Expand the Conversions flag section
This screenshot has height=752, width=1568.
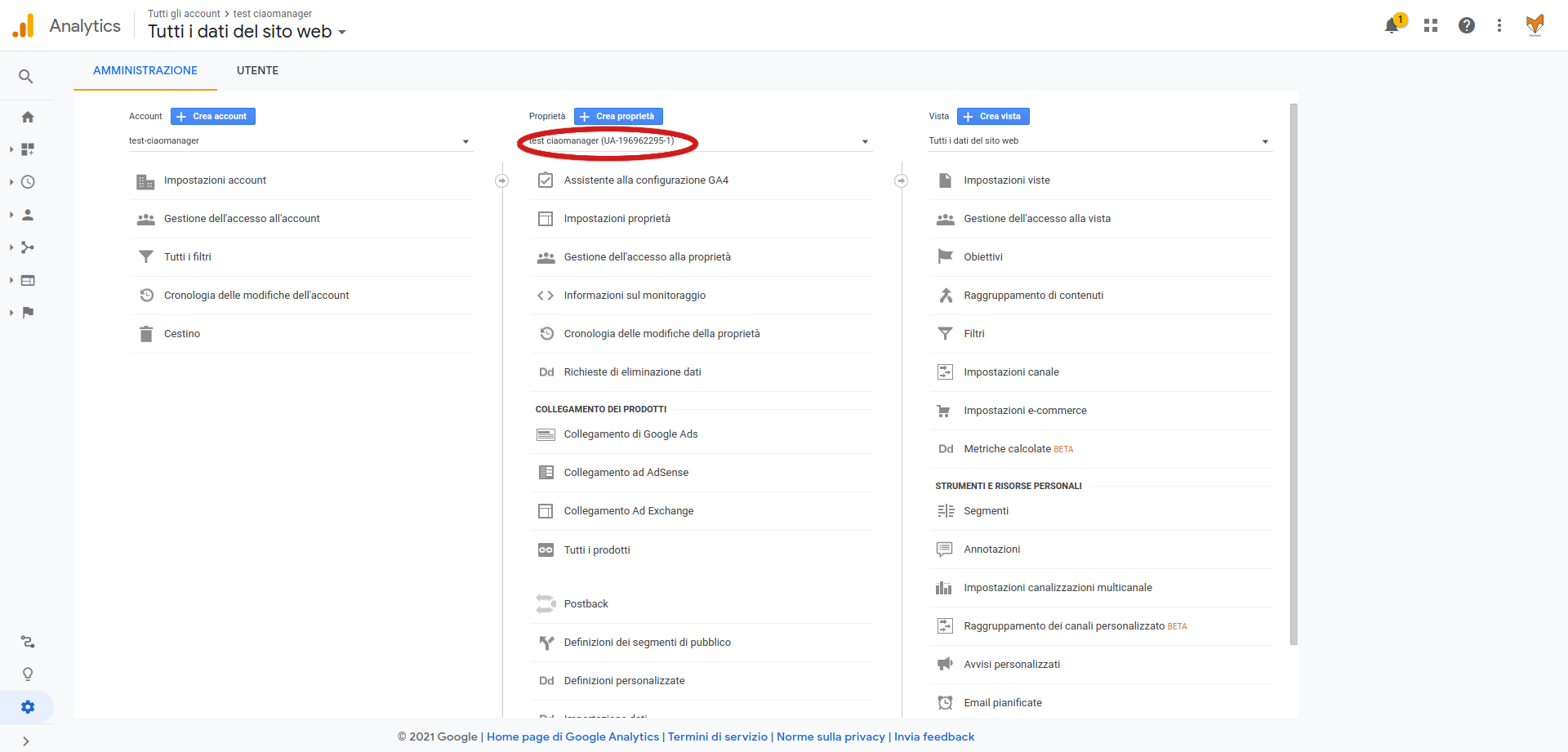[28, 313]
